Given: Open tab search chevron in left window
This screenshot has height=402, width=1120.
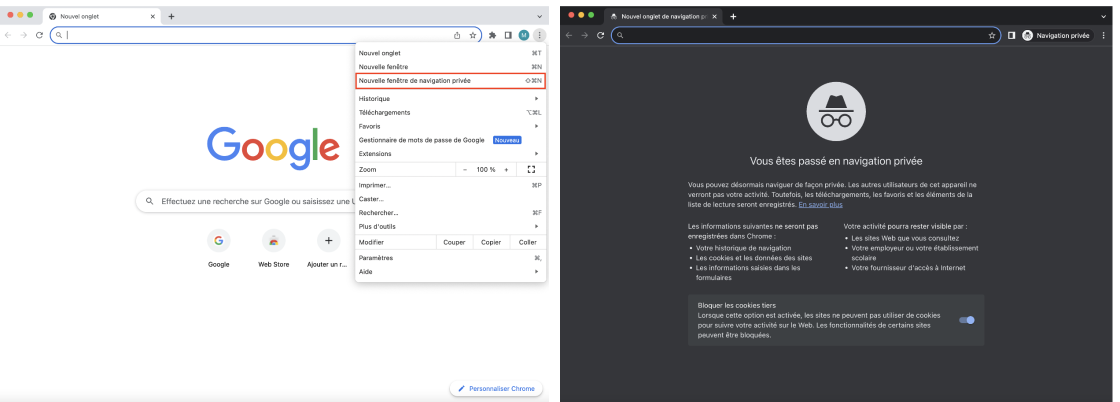Looking at the screenshot, I should (x=539, y=16).
